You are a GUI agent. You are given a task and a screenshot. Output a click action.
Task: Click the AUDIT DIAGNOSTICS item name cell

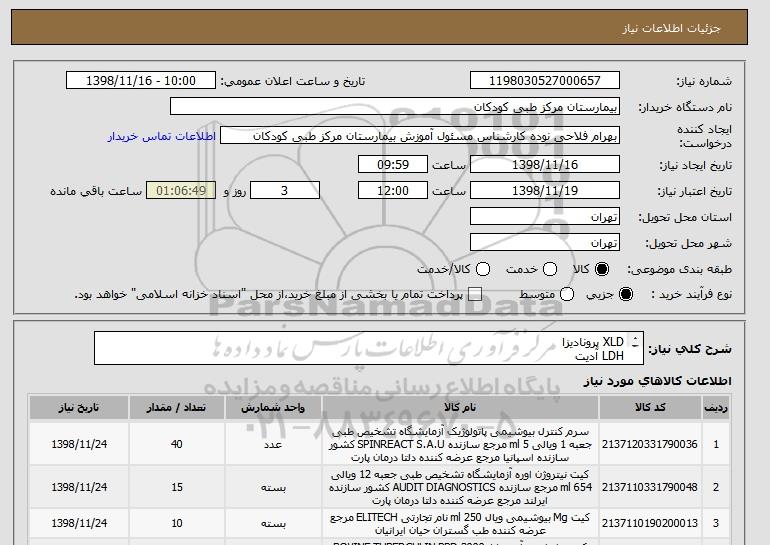(x=460, y=487)
